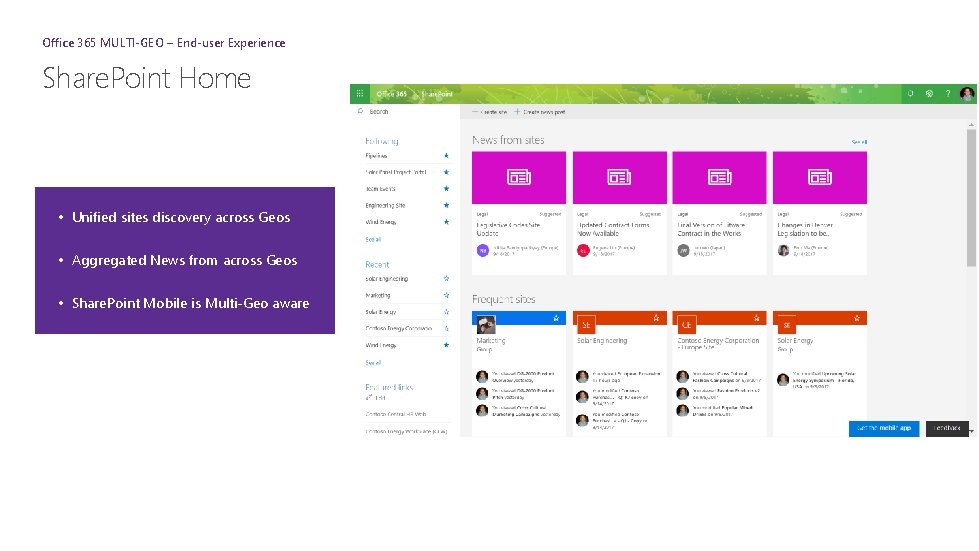Open the Changes in Denver Legislation thumbnail
The width and height of the screenshot is (979, 551).
(x=820, y=177)
